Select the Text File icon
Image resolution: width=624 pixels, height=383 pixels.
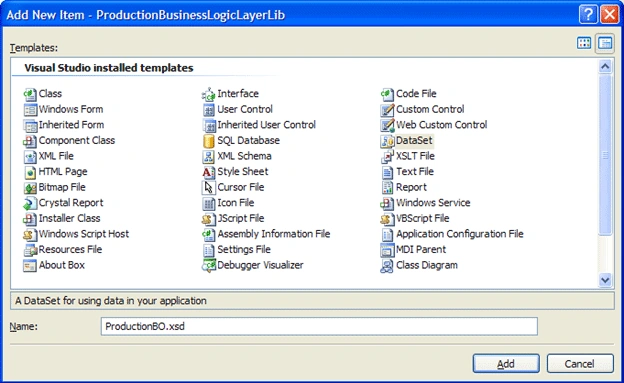coord(387,172)
